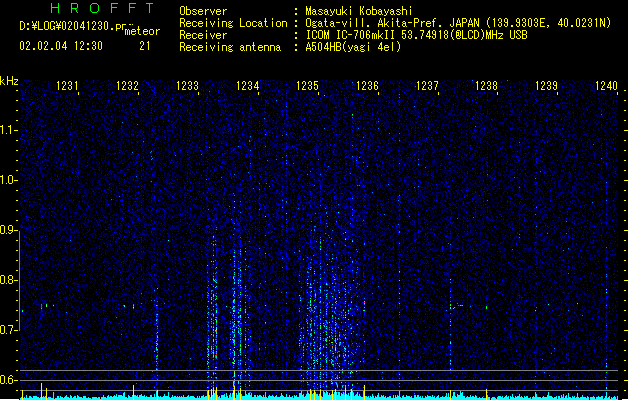Click receiver text ICOM IC-706mkII
Screen dimensions: 629x400
pyautogui.click(x=350, y=35)
